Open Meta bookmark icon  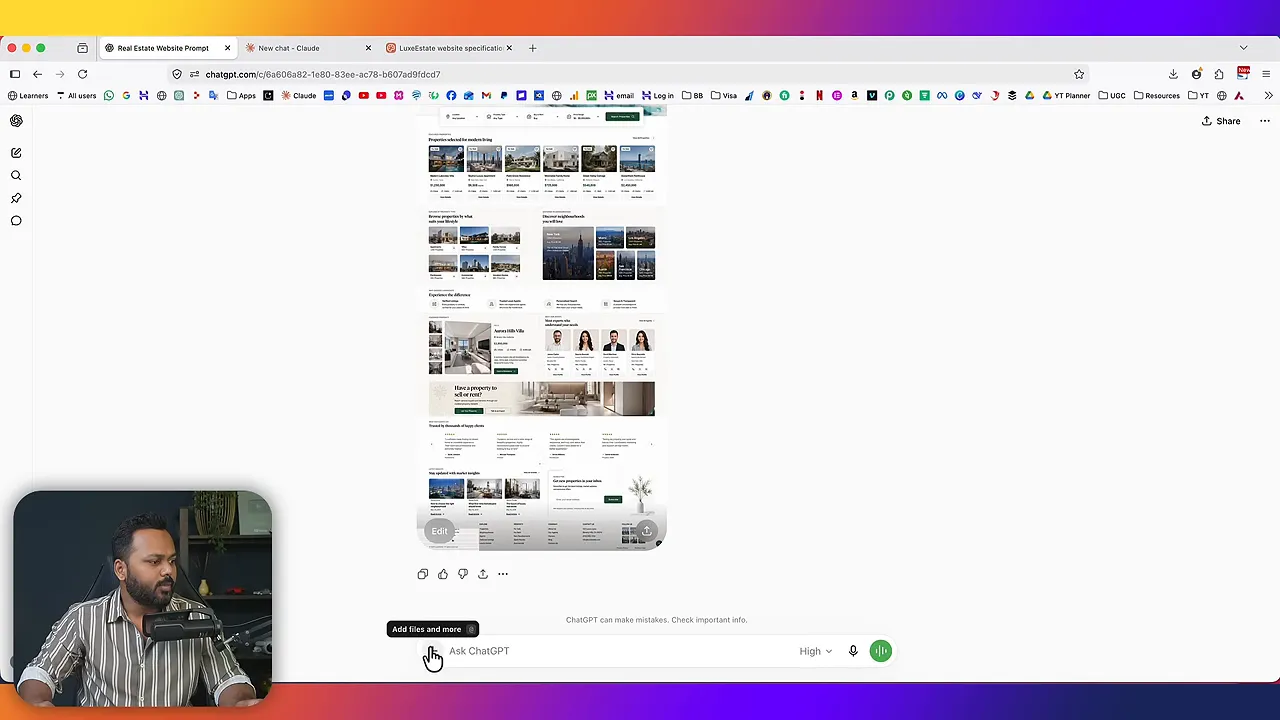coord(942,96)
